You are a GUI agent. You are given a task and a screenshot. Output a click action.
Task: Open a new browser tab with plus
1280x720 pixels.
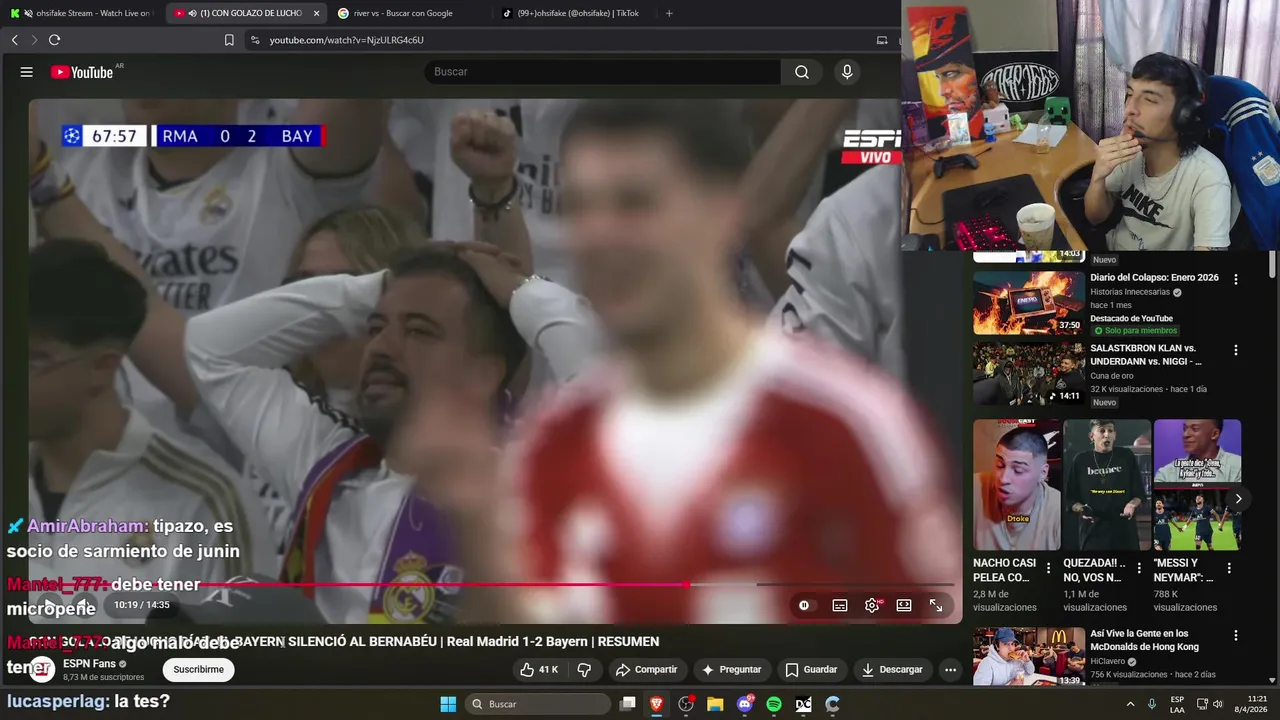(669, 13)
